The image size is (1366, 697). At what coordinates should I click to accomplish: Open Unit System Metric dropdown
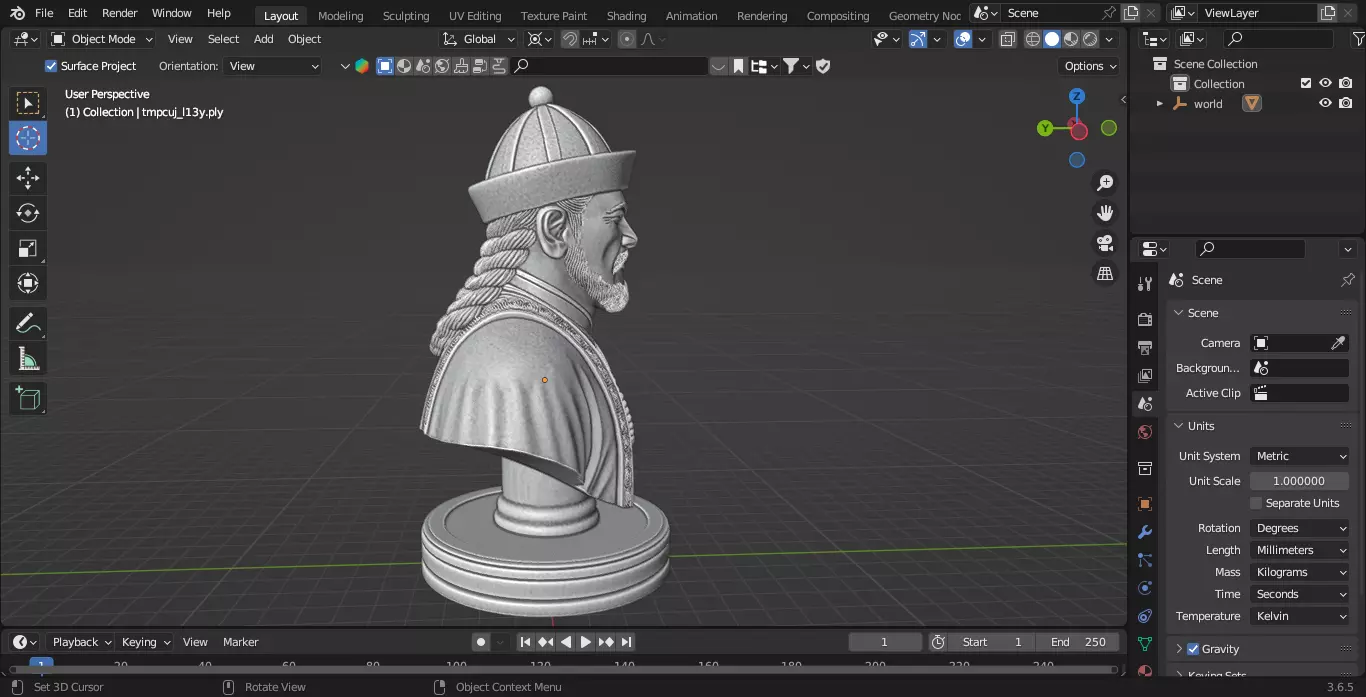pyautogui.click(x=1299, y=456)
